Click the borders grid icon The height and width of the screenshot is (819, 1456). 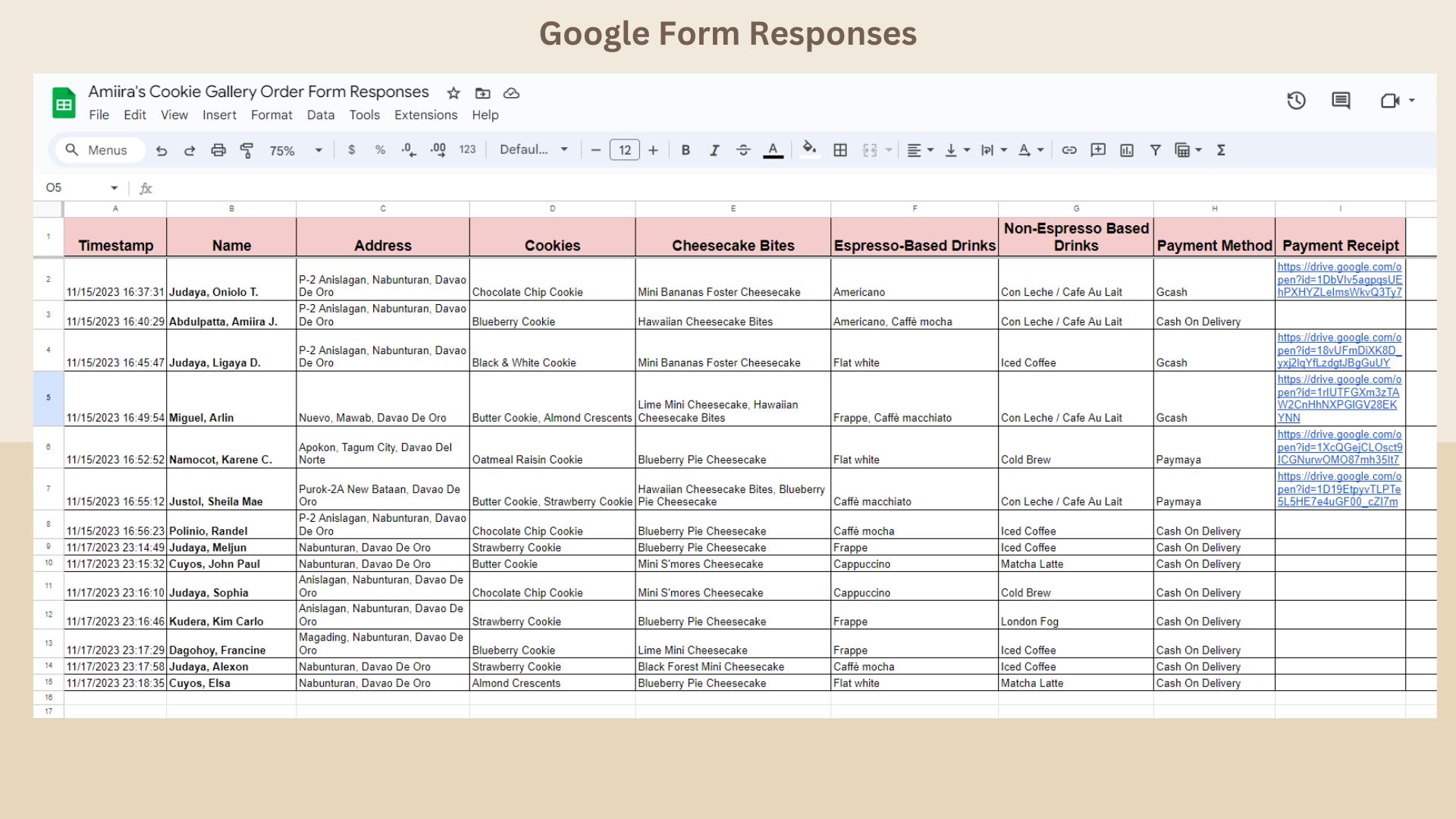pos(840,150)
